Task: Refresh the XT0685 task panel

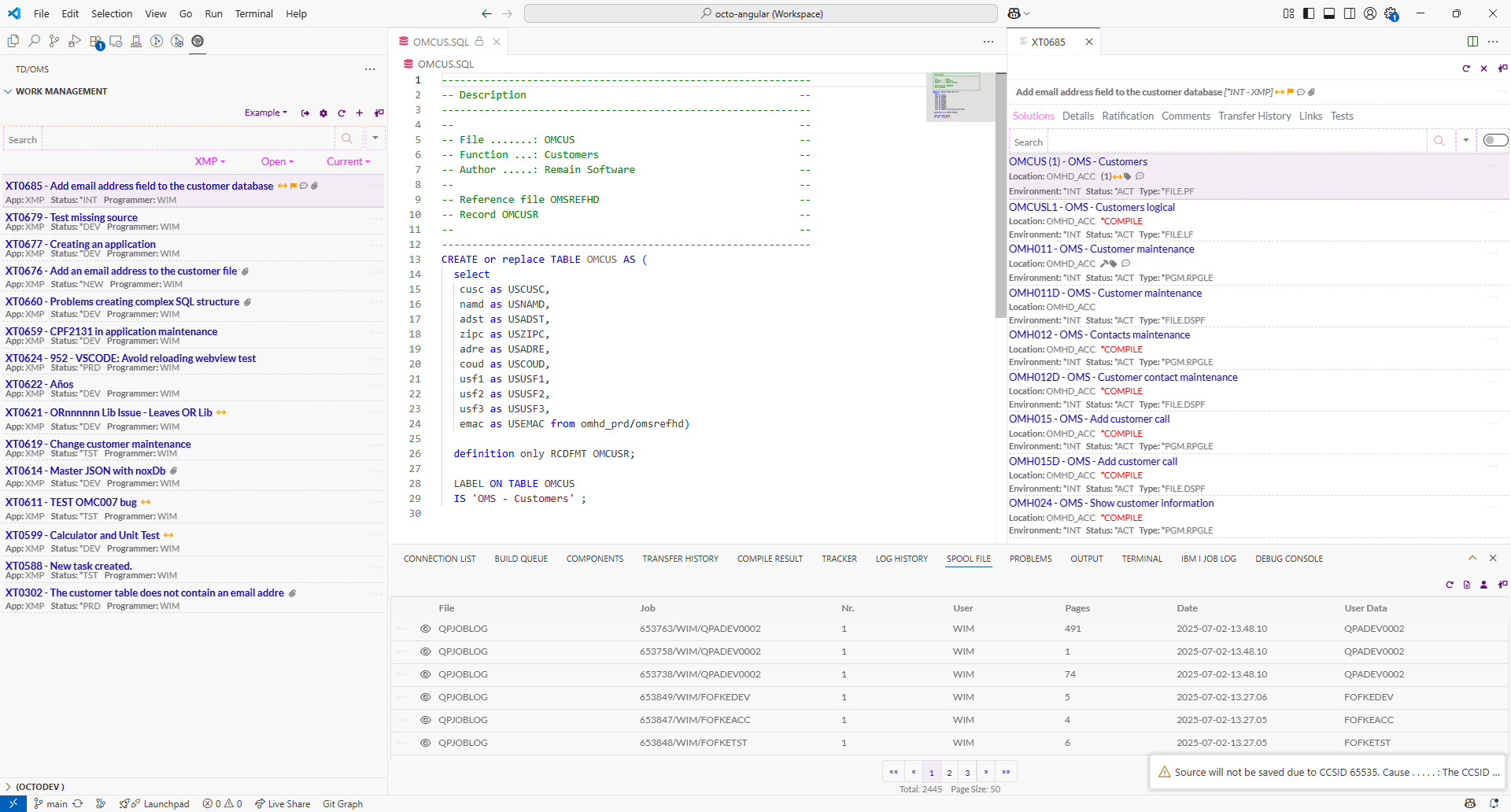Action: point(1466,68)
